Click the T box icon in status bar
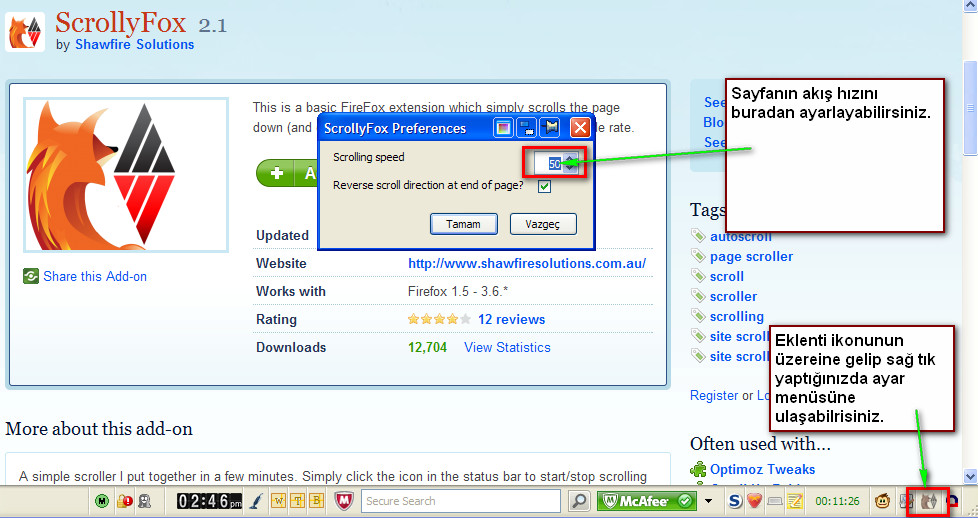Image resolution: width=978 pixels, height=518 pixels. tap(298, 501)
